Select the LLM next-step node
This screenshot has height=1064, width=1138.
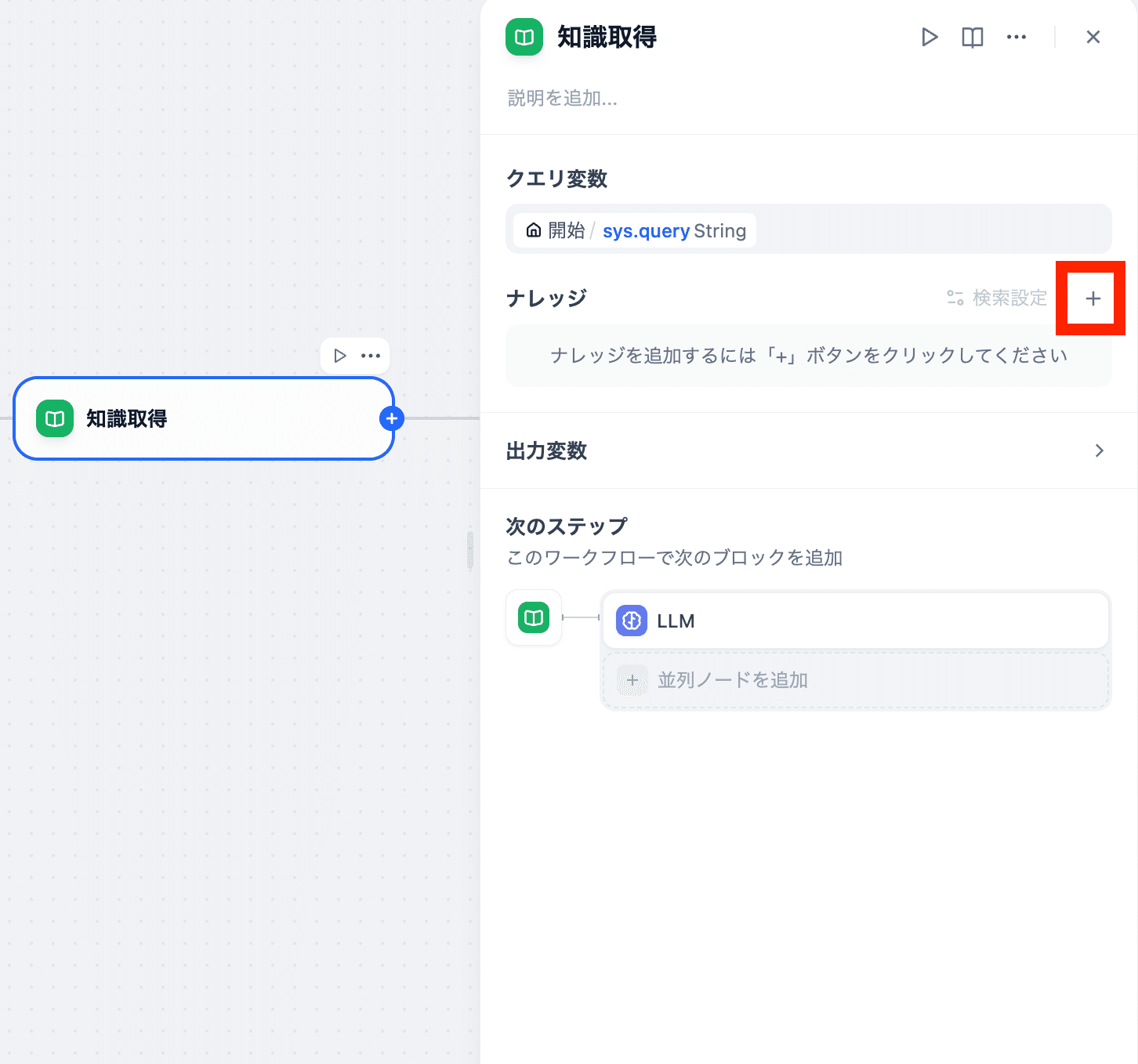click(854, 621)
